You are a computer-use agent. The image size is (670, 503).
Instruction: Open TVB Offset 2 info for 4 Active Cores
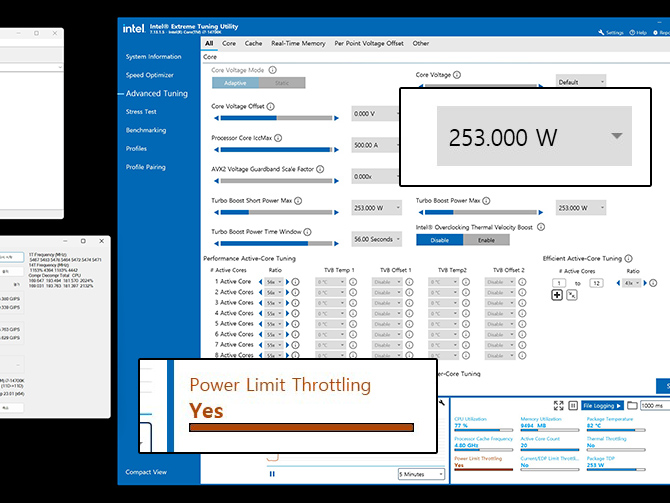(522, 313)
